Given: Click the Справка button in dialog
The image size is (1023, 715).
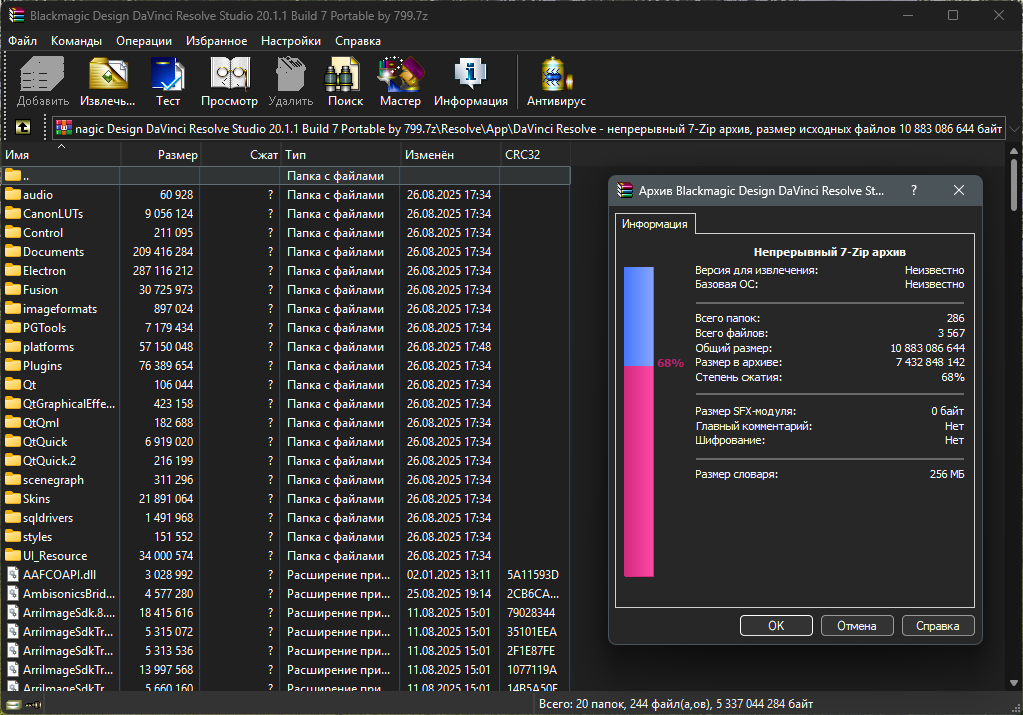Looking at the screenshot, I should 938,626.
